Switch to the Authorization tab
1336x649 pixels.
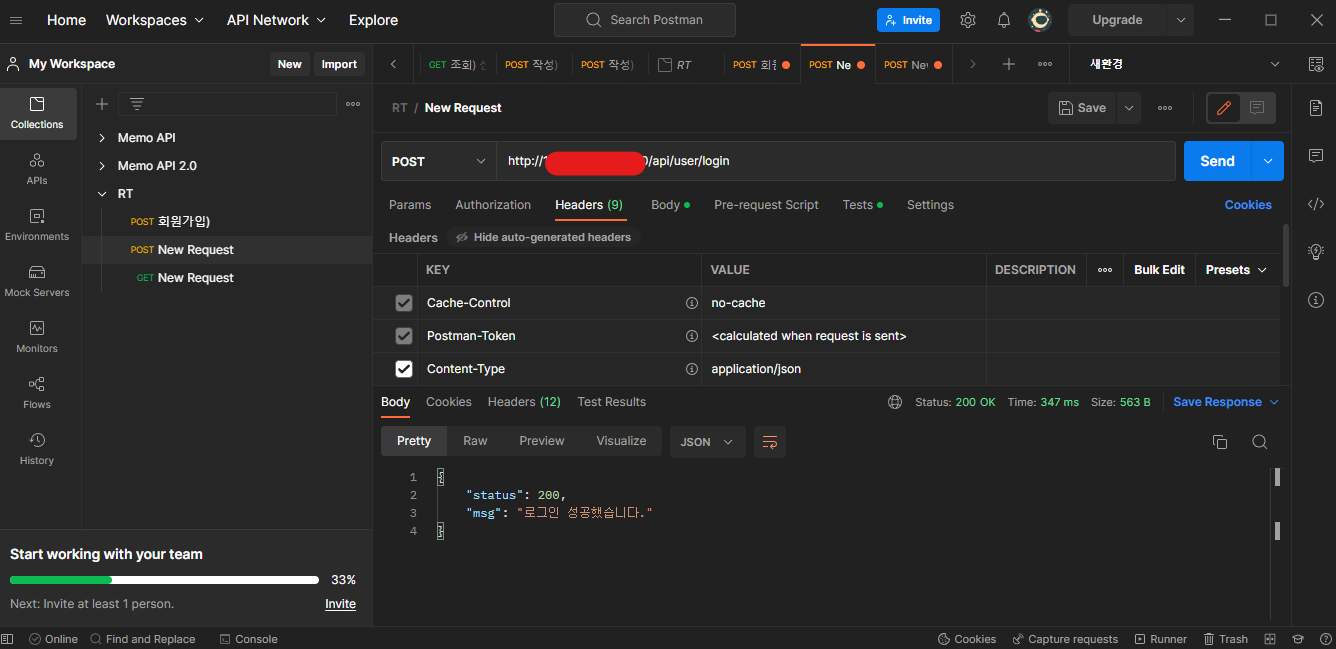click(493, 205)
